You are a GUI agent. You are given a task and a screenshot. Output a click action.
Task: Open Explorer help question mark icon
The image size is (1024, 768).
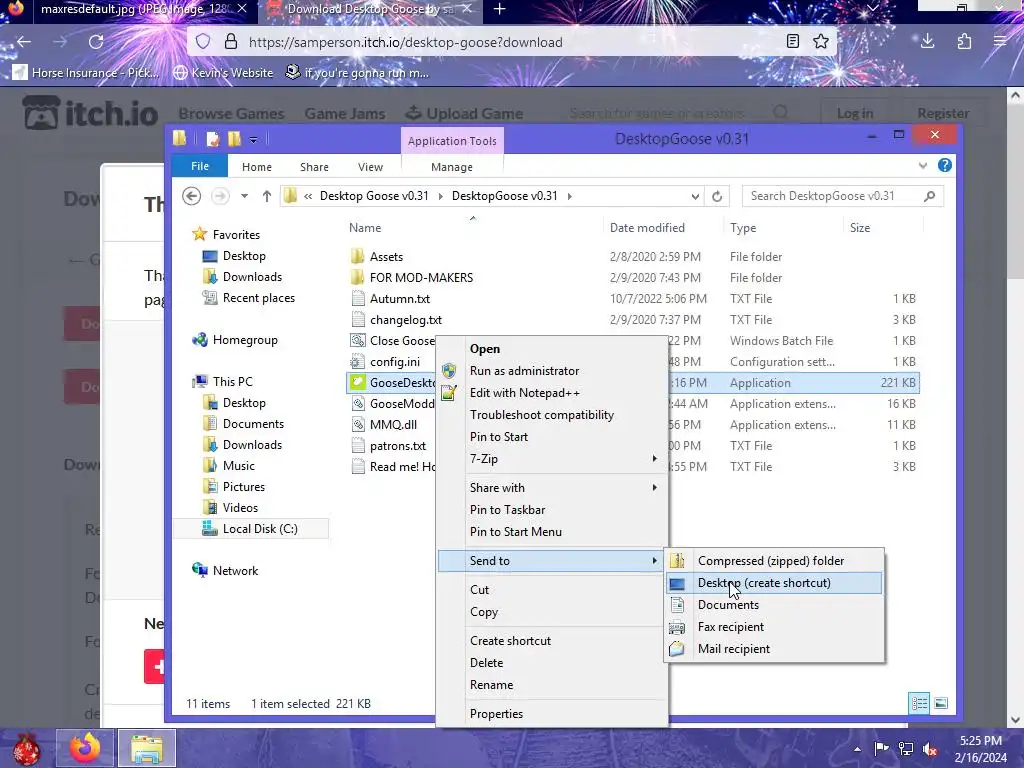pos(944,165)
